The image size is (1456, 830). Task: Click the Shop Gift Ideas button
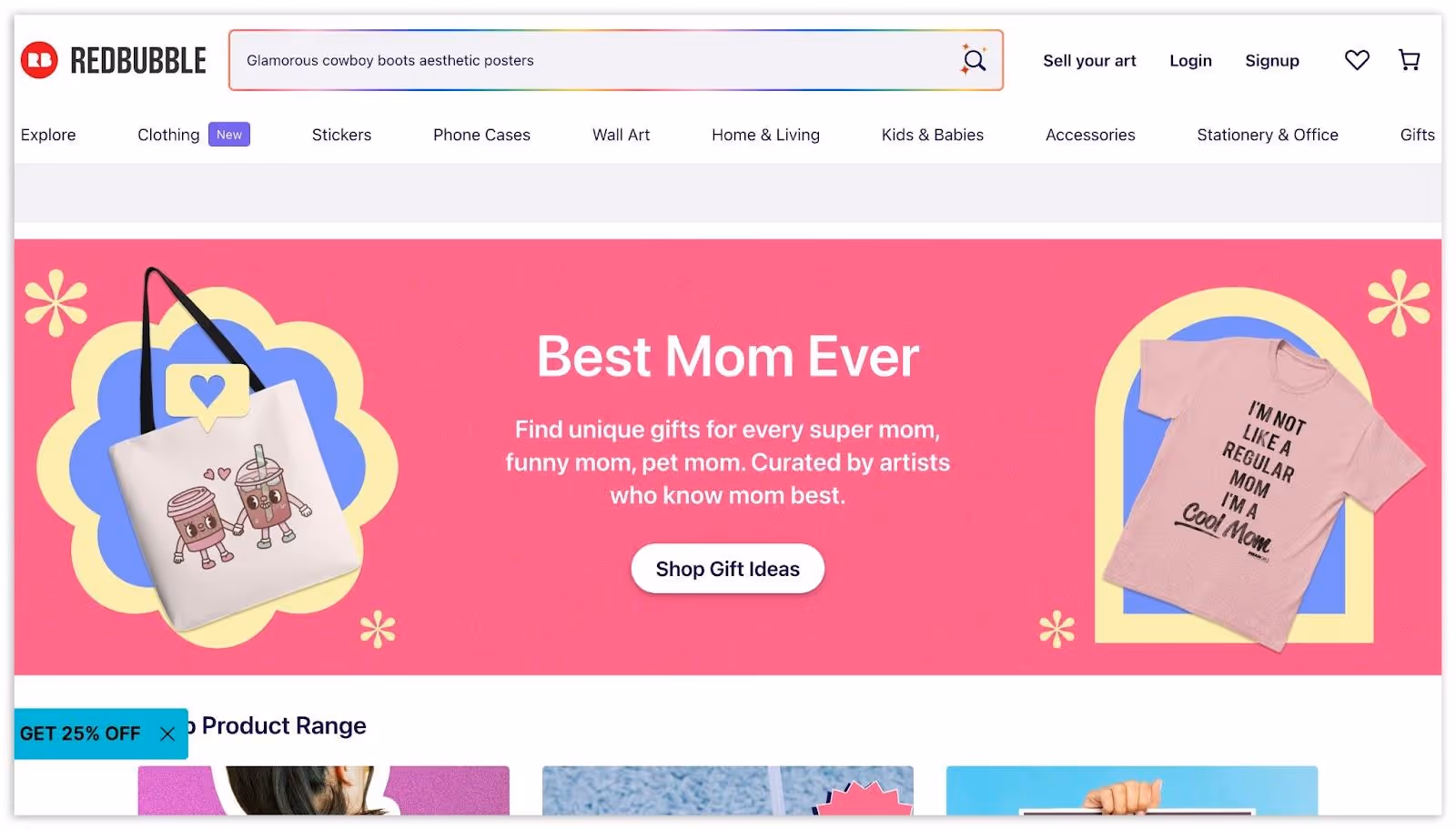tap(728, 569)
